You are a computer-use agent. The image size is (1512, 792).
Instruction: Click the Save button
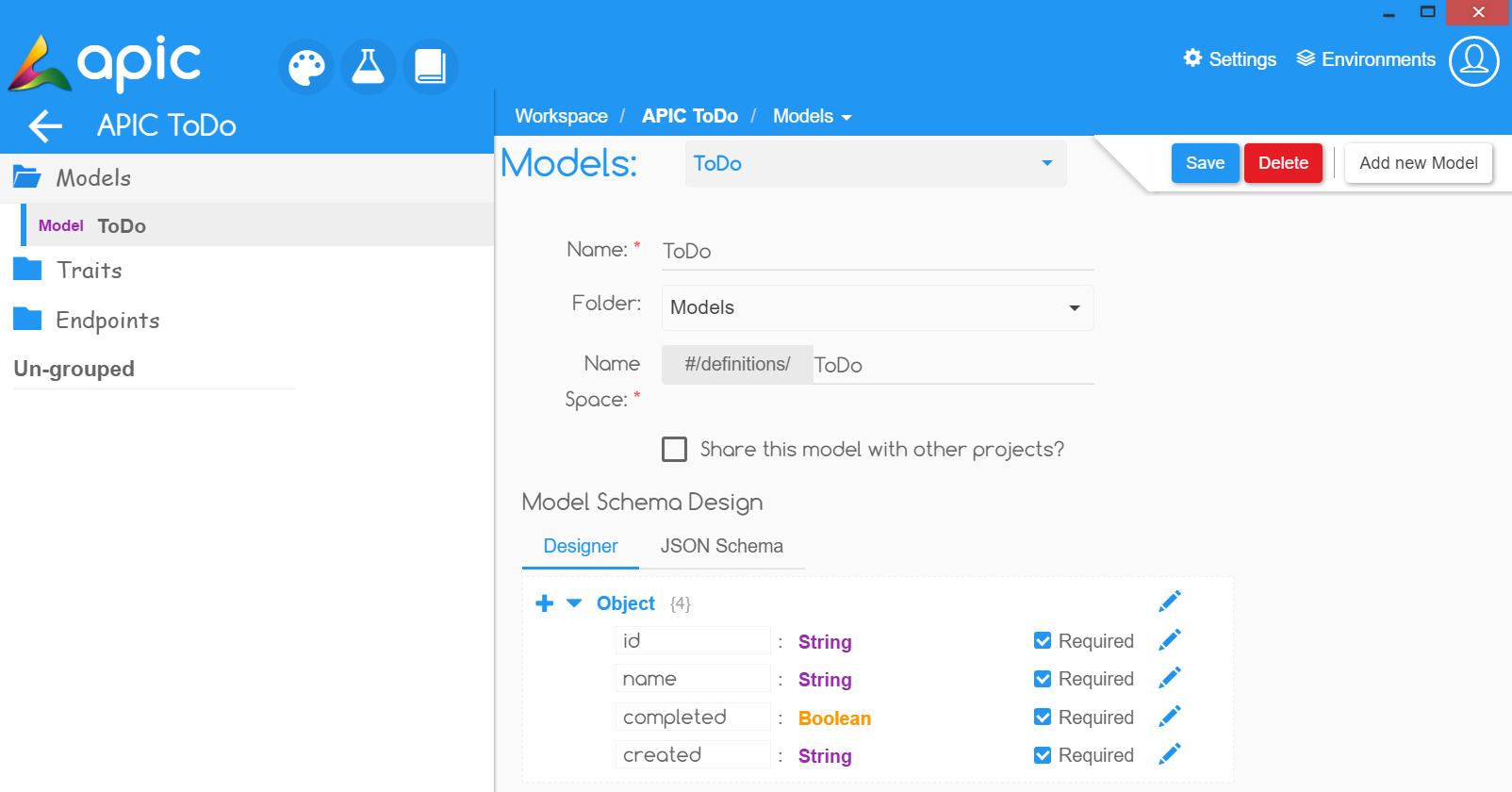(x=1205, y=163)
